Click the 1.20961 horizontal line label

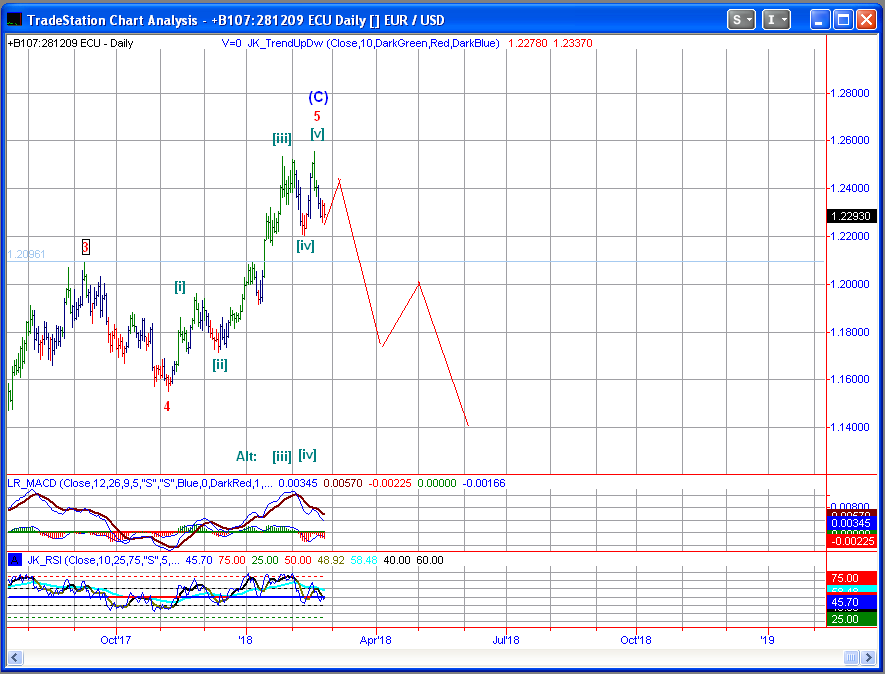pyautogui.click(x=26, y=255)
